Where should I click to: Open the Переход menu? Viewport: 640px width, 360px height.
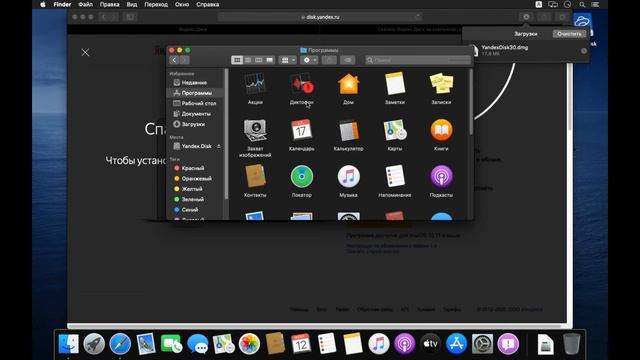click(x=156, y=4)
